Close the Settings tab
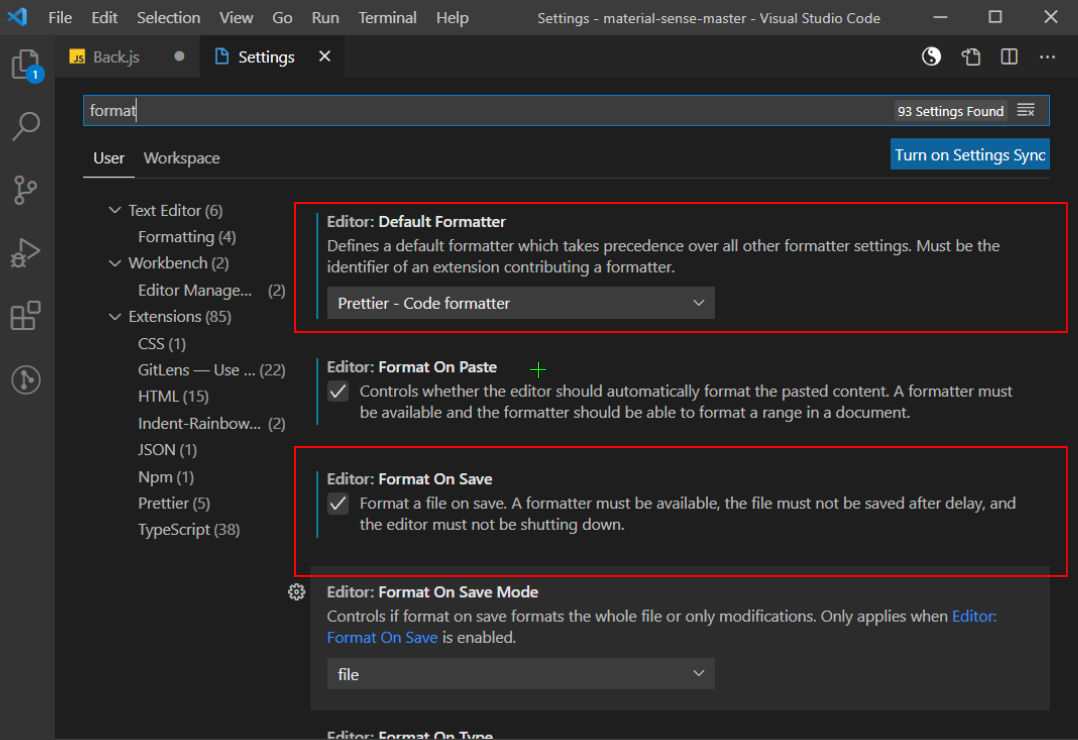 [x=324, y=56]
